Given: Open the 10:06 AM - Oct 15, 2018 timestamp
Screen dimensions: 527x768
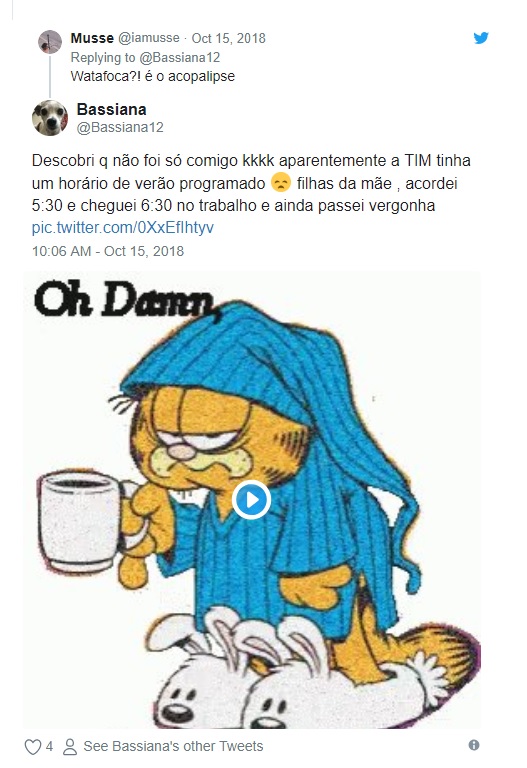Looking at the screenshot, I should (x=108, y=251).
